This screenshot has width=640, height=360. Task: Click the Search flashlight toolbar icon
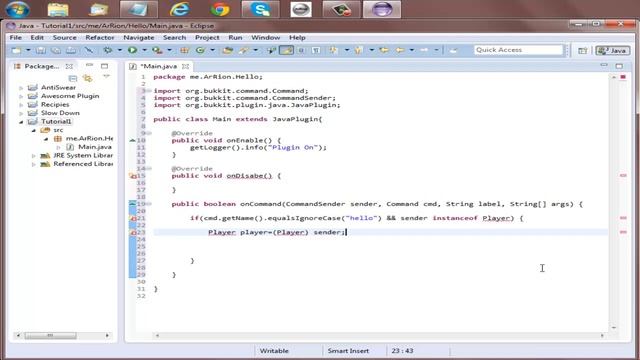(244, 50)
